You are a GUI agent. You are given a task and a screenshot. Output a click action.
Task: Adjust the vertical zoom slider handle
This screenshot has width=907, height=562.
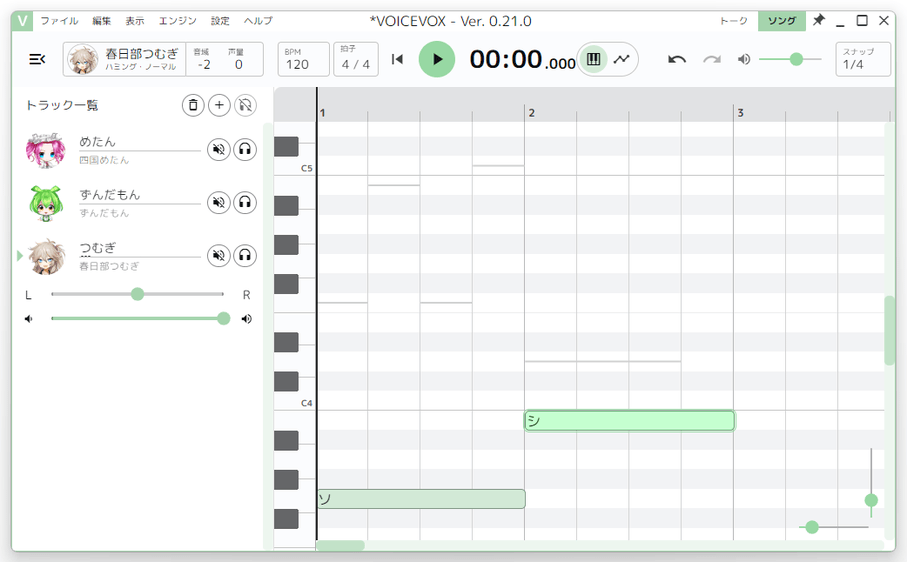point(871,500)
